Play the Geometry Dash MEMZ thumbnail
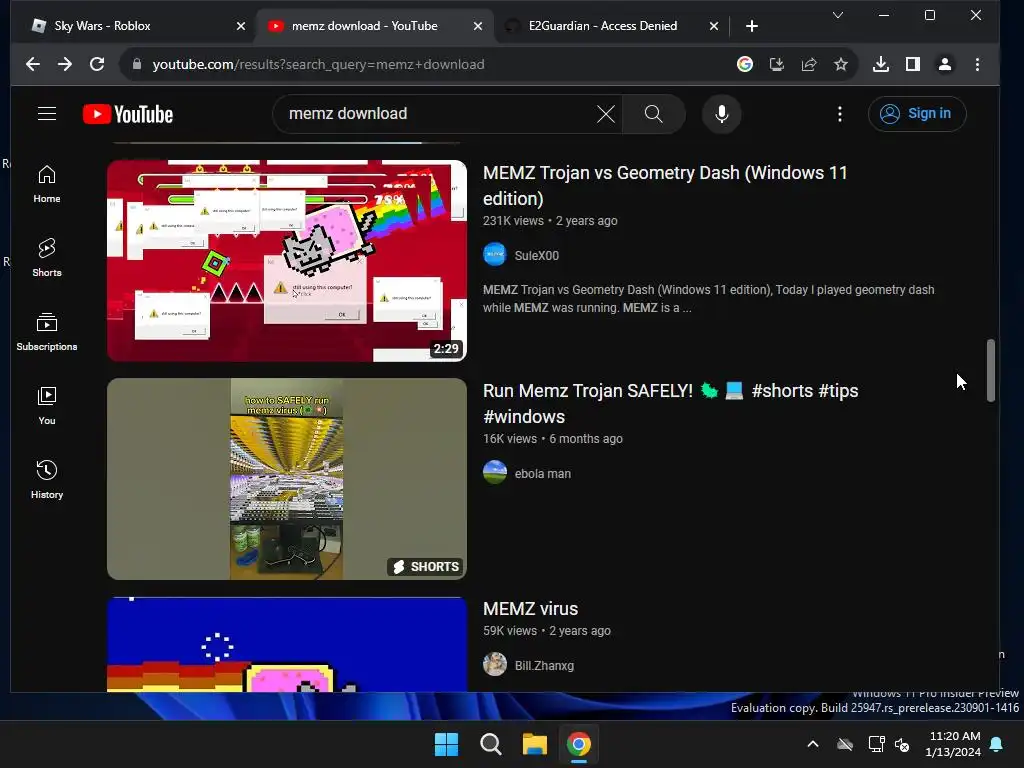1024x768 pixels. tap(287, 261)
